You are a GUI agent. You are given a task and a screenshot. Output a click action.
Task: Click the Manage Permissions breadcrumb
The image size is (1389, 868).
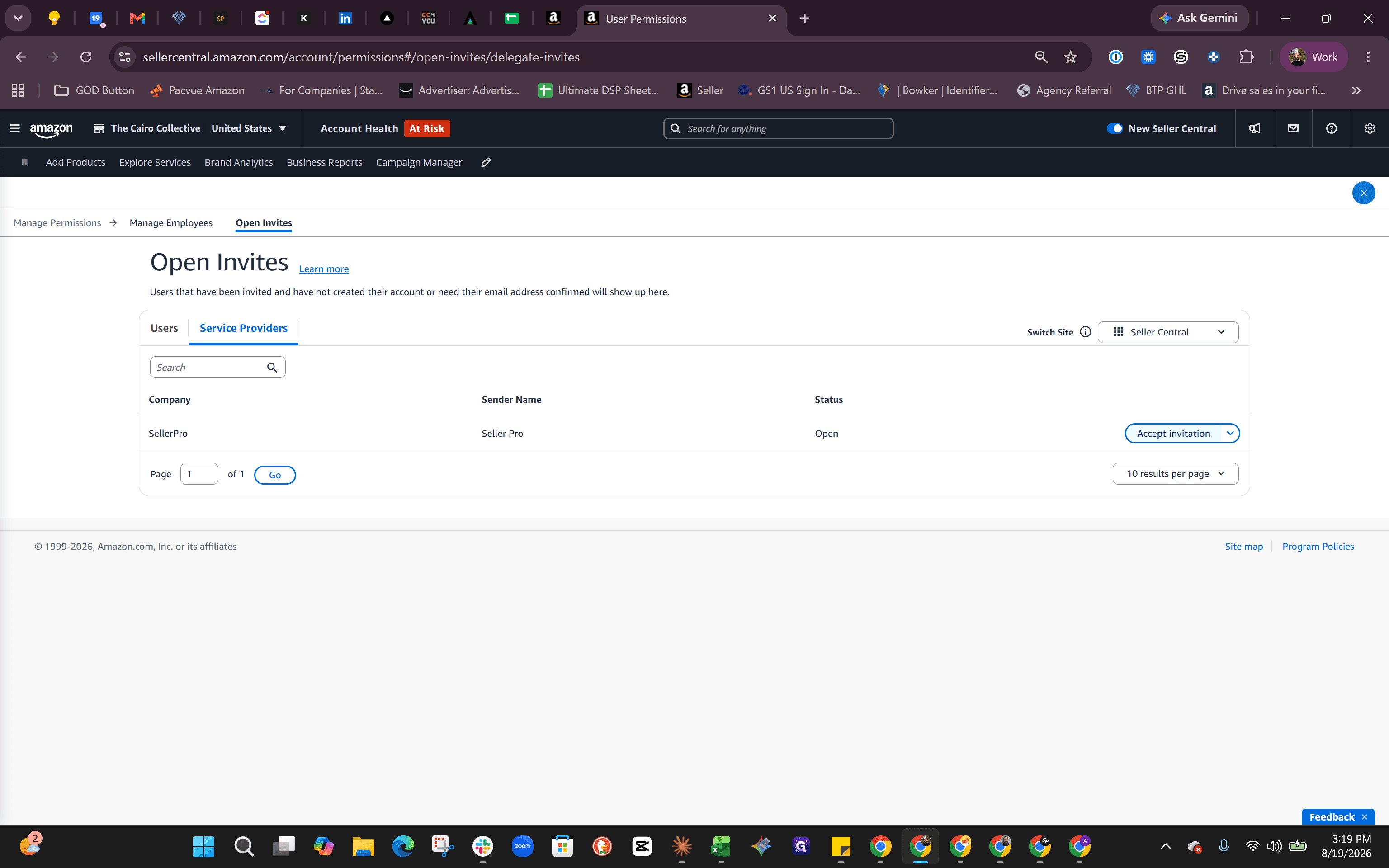(x=57, y=223)
